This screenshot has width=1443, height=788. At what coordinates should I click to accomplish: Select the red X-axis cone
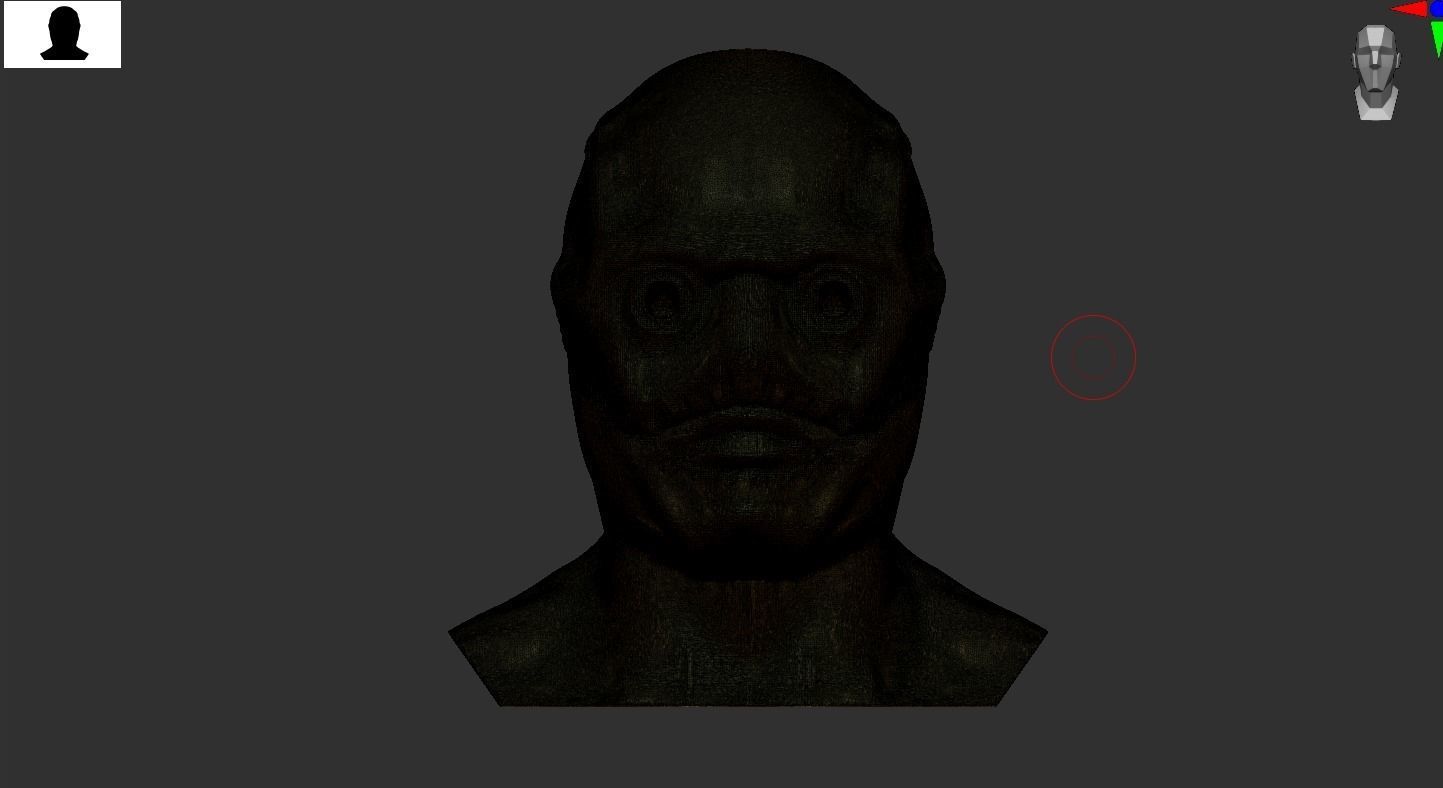(x=1409, y=10)
